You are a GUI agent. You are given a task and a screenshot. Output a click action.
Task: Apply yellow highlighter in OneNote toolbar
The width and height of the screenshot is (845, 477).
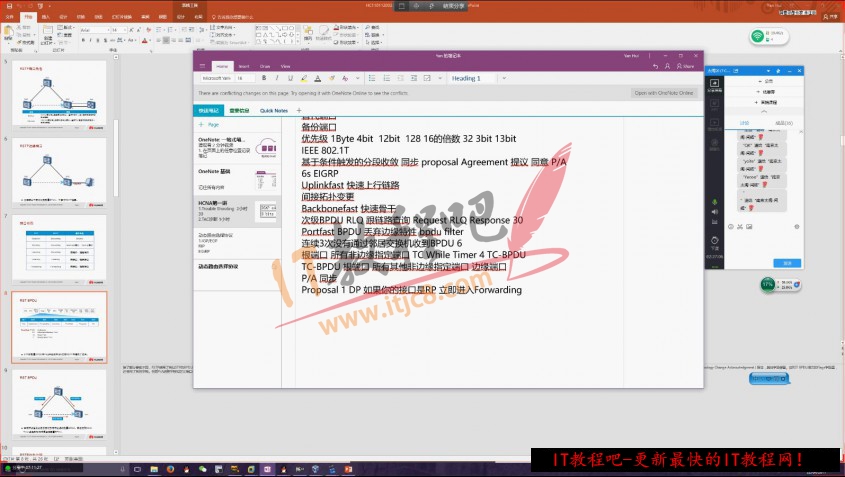303,78
